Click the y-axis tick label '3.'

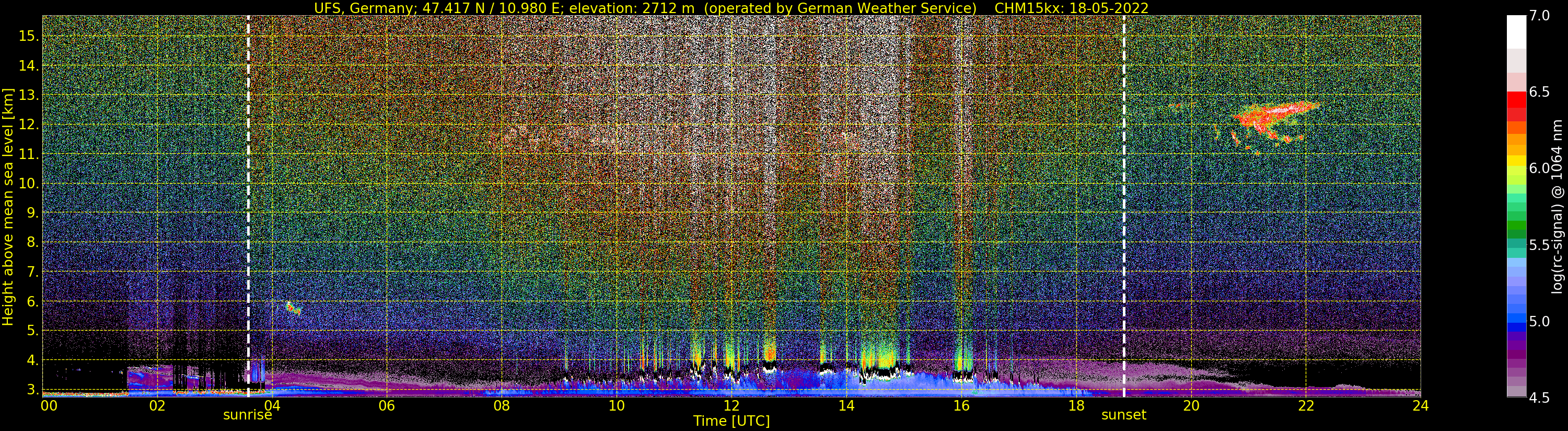(x=33, y=390)
